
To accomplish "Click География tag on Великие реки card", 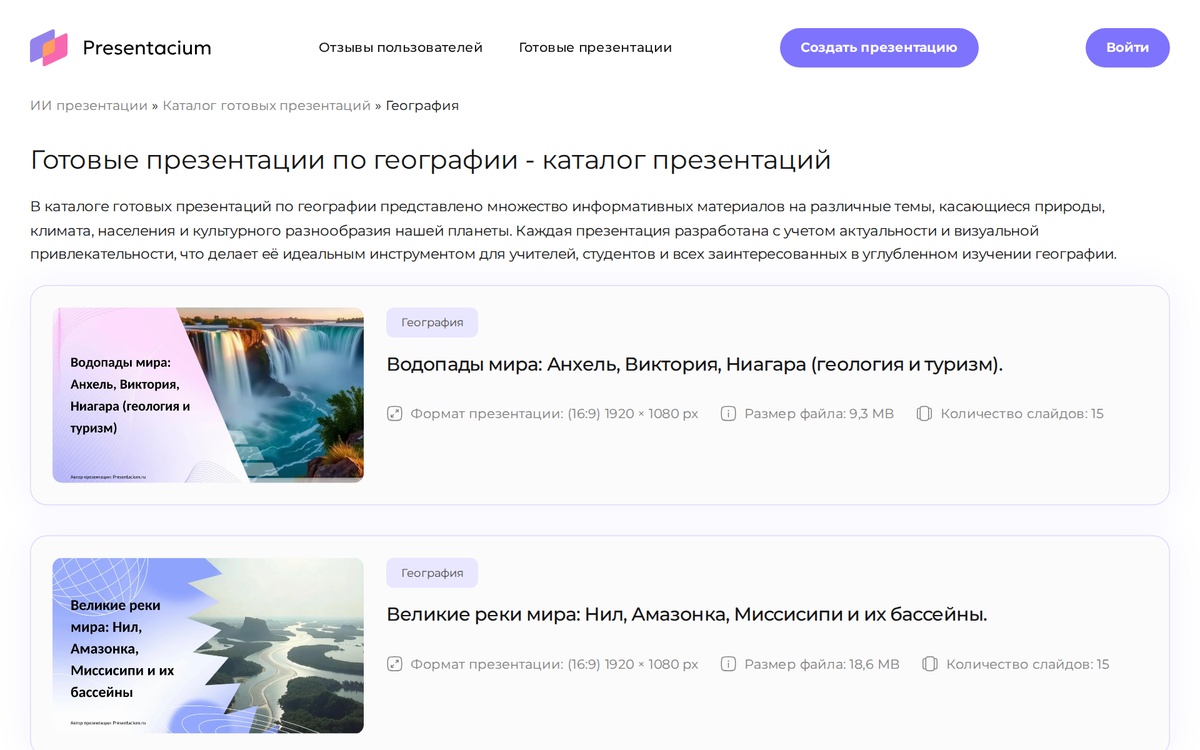I will coord(432,573).
